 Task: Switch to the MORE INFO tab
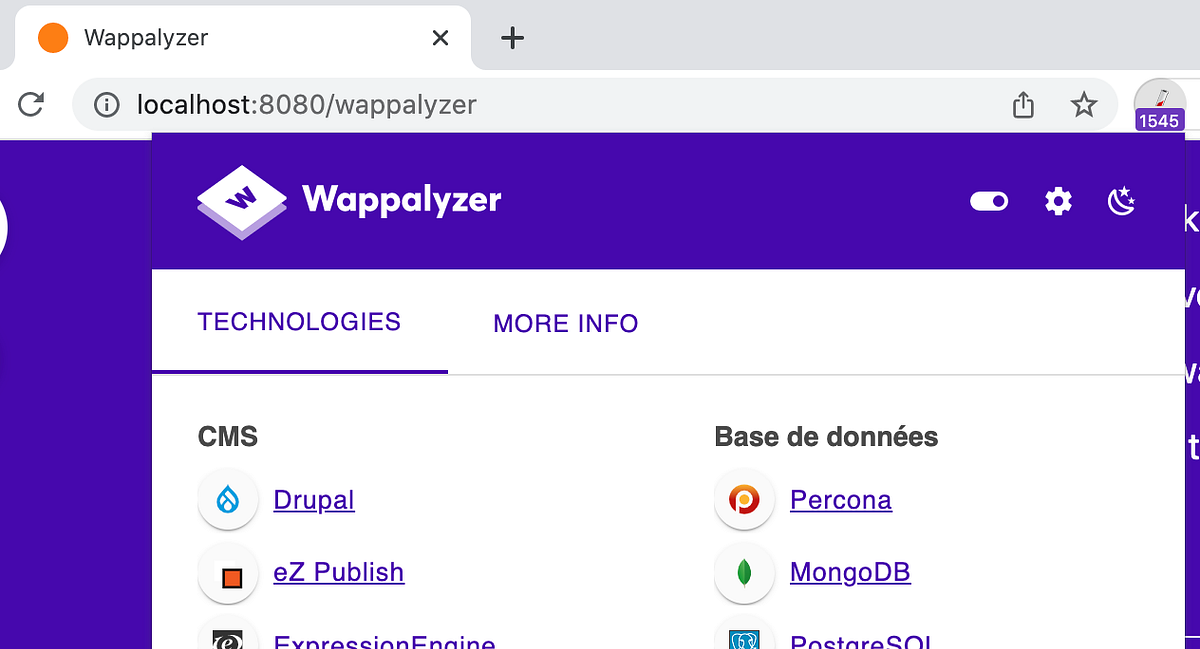[x=565, y=323]
